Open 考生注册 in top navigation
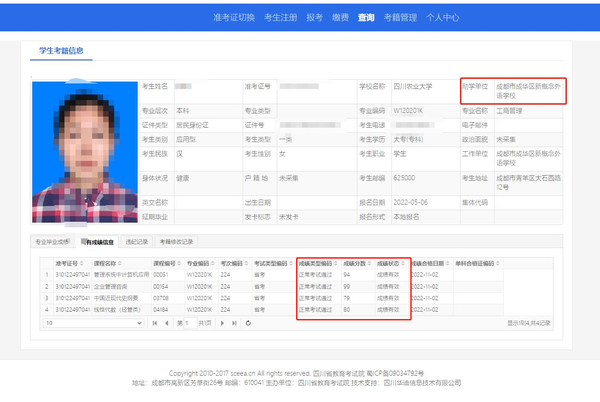 (x=280, y=17)
